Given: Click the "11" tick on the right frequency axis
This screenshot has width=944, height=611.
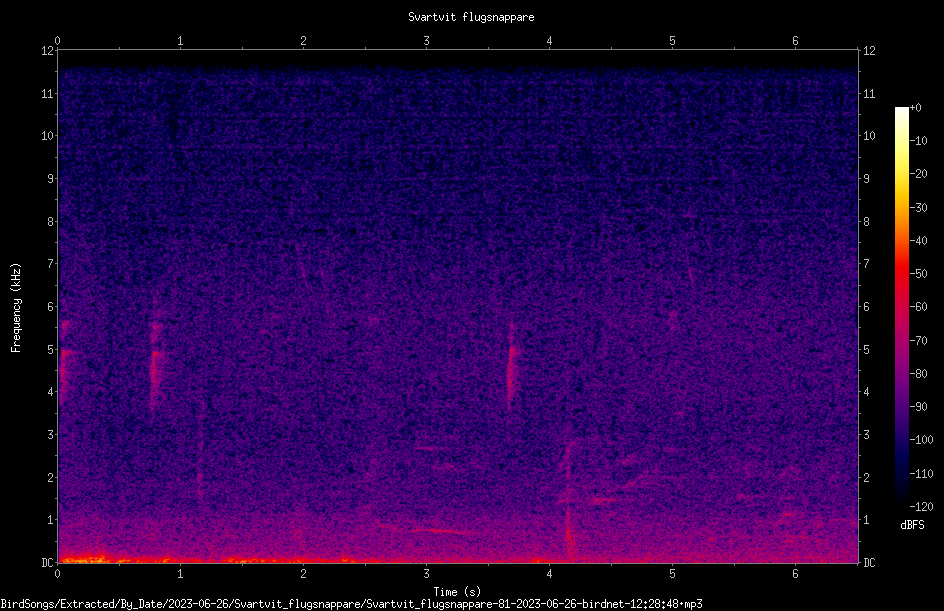Looking at the screenshot, I should tap(869, 93).
